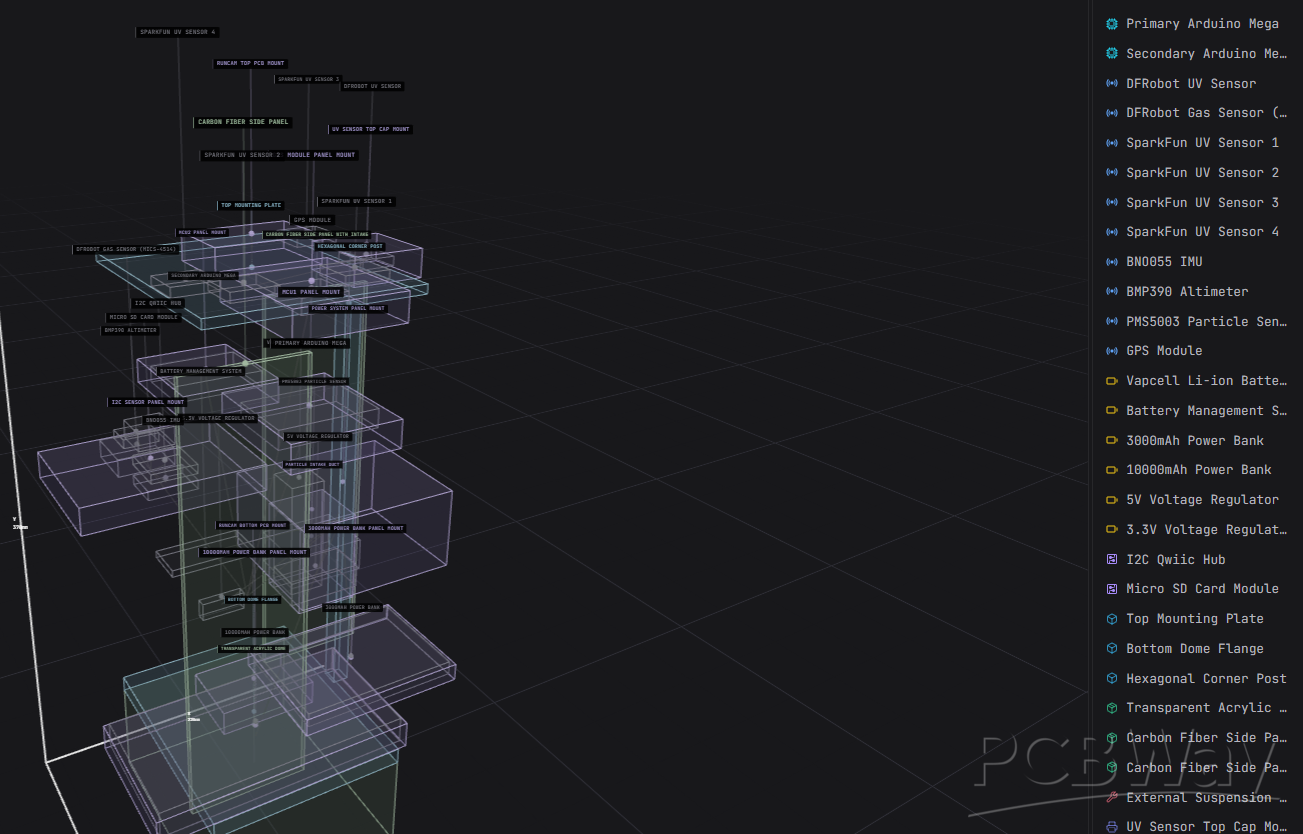Choose BMP390 Altimeter from the component list
The height and width of the screenshot is (834, 1303).
1187,292
